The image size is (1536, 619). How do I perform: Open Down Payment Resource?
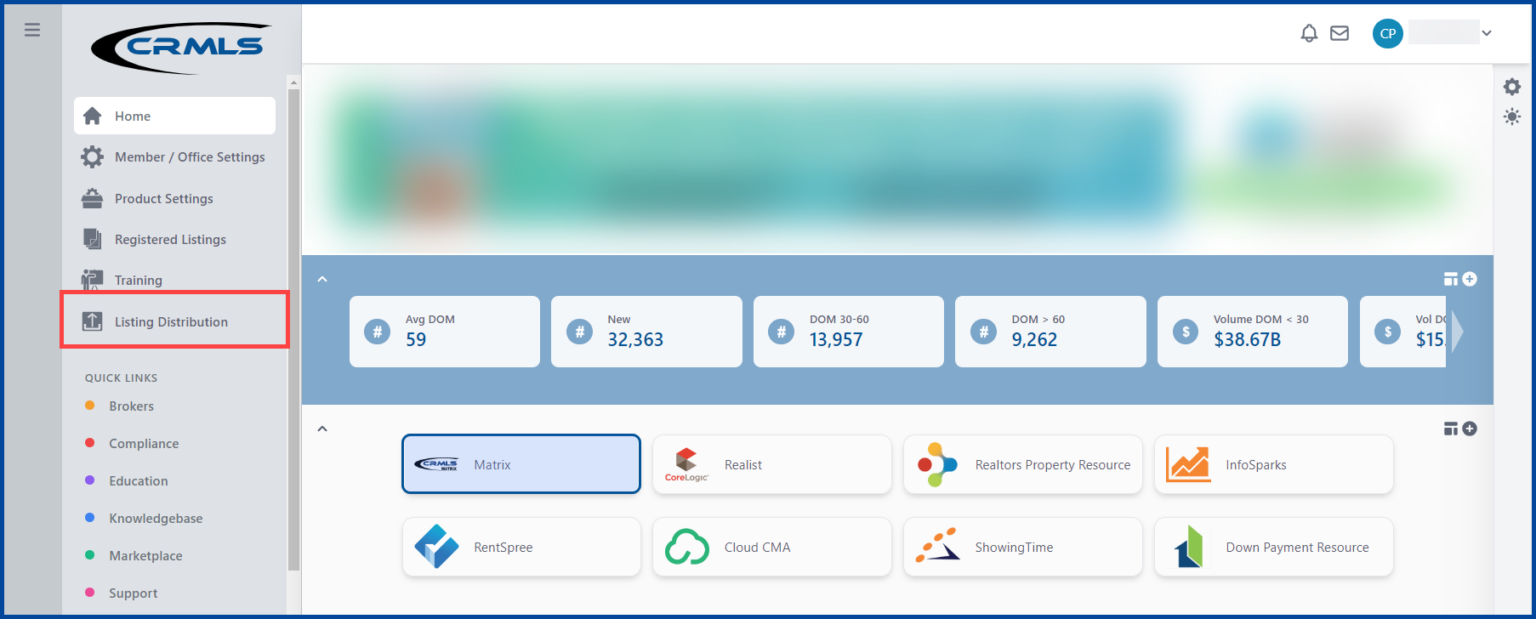[1273, 547]
